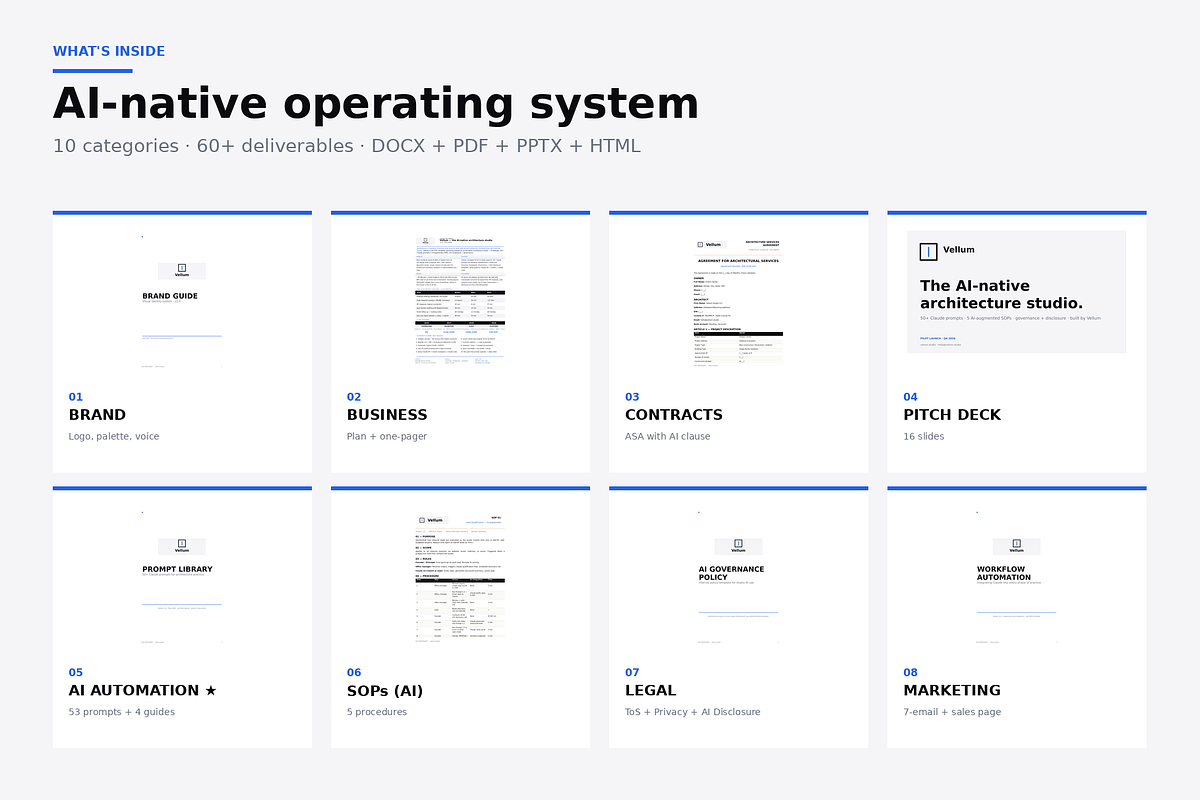Open the Business plan one-pager preview
The width and height of the screenshot is (1200, 800).
click(x=460, y=301)
